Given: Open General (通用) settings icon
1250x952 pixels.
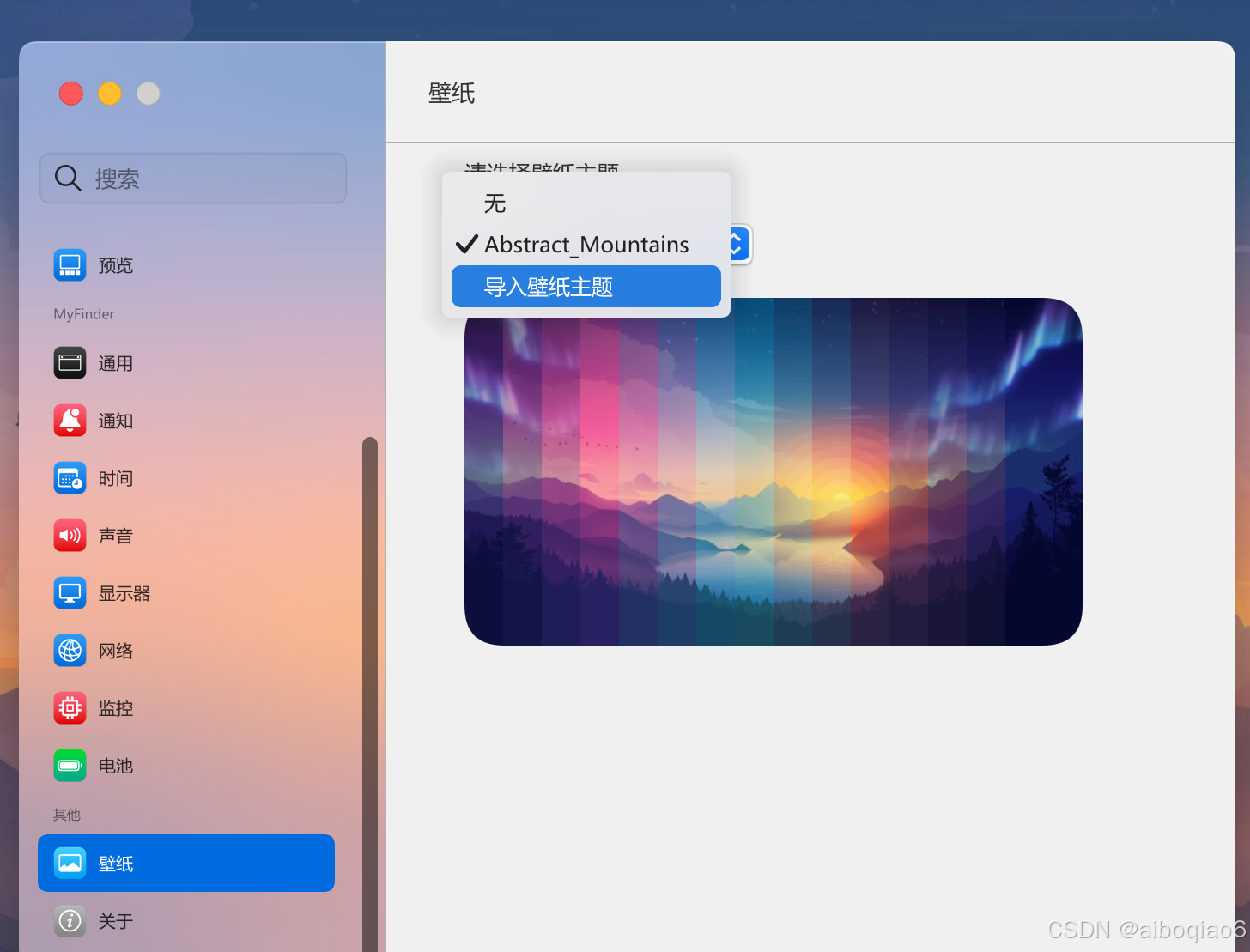Looking at the screenshot, I should point(70,363).
